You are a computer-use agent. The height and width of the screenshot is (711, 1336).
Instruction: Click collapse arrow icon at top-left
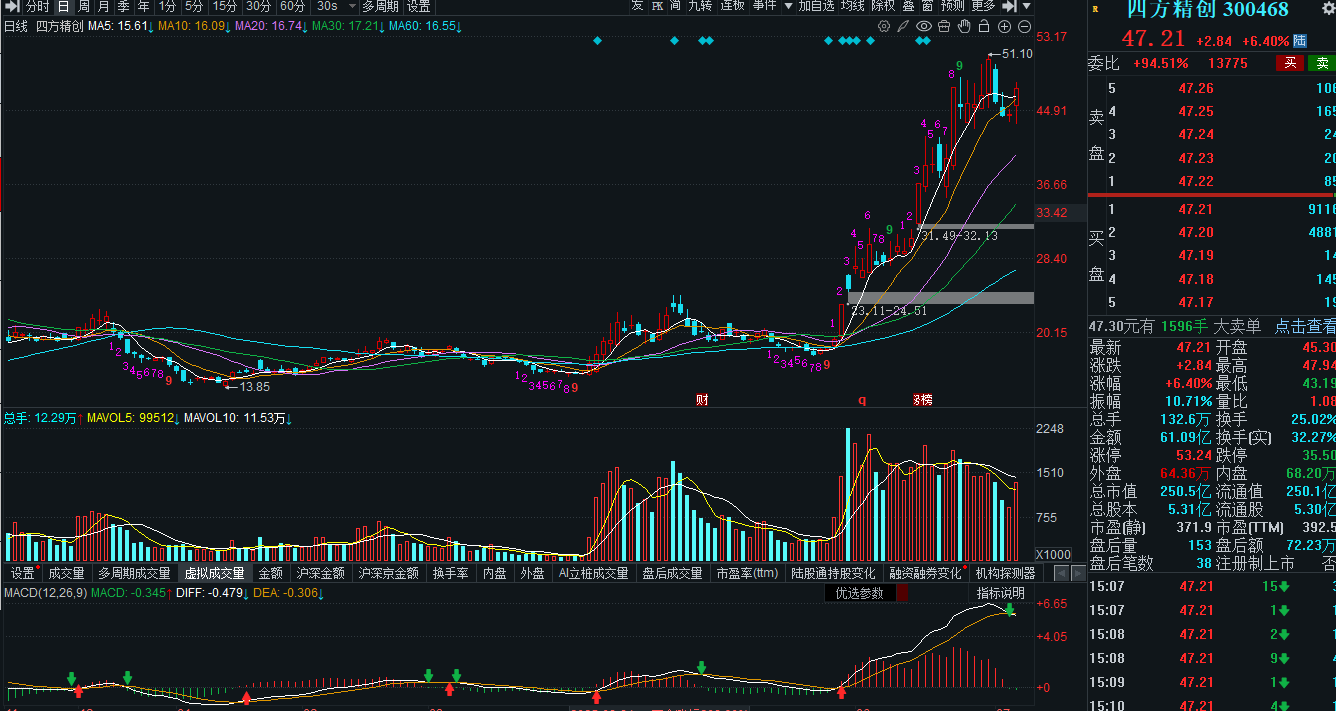pyautogui.click(x=10, y=6)
